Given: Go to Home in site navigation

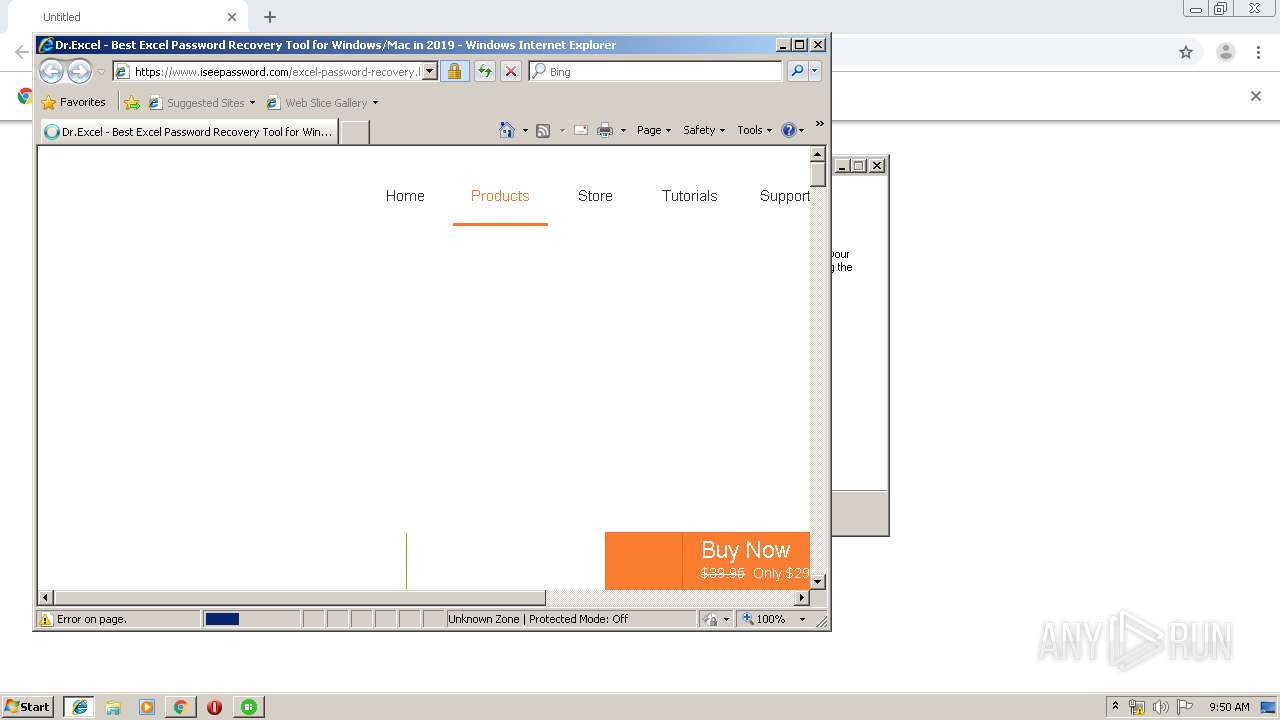Looking at the screenshot, I should point(405,196).
